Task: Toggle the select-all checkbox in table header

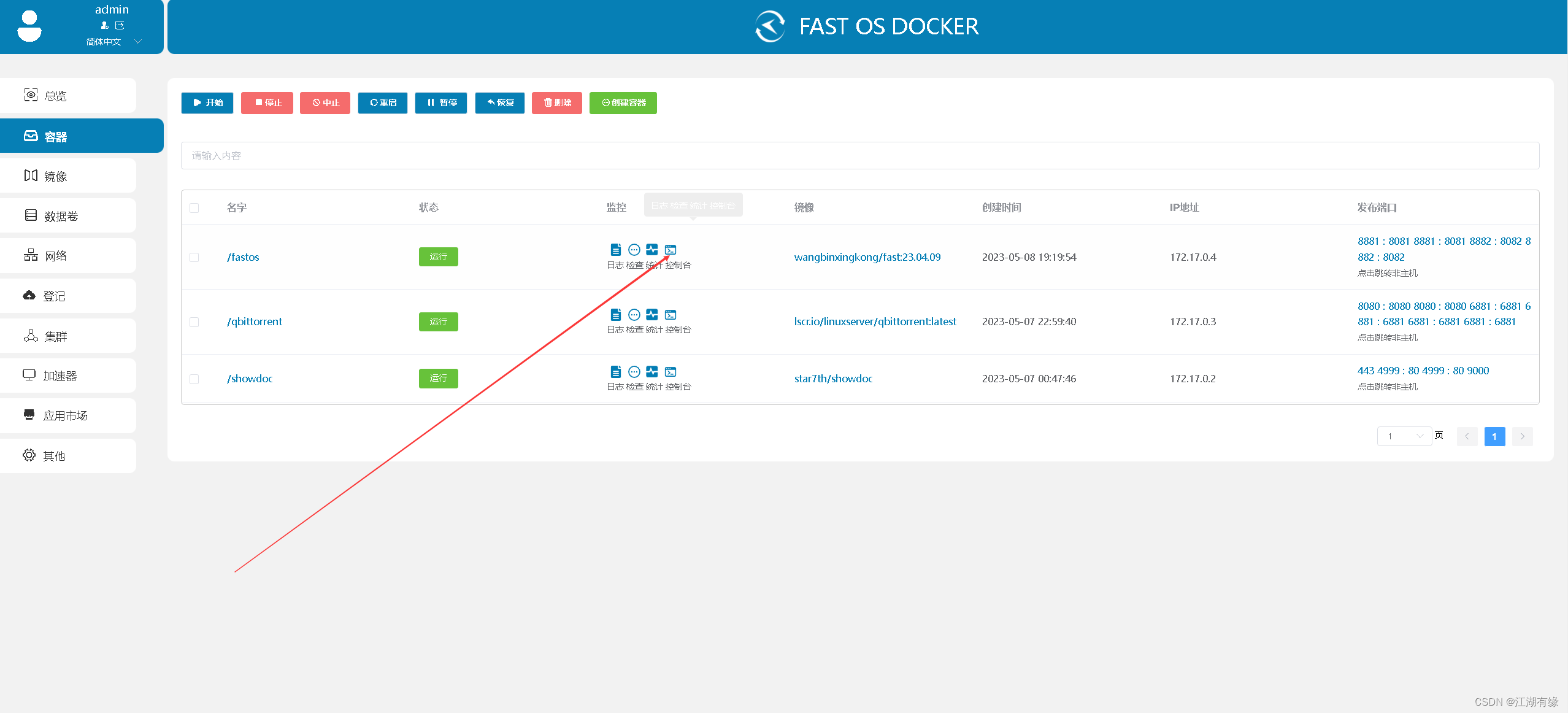Action: (194, 208)
